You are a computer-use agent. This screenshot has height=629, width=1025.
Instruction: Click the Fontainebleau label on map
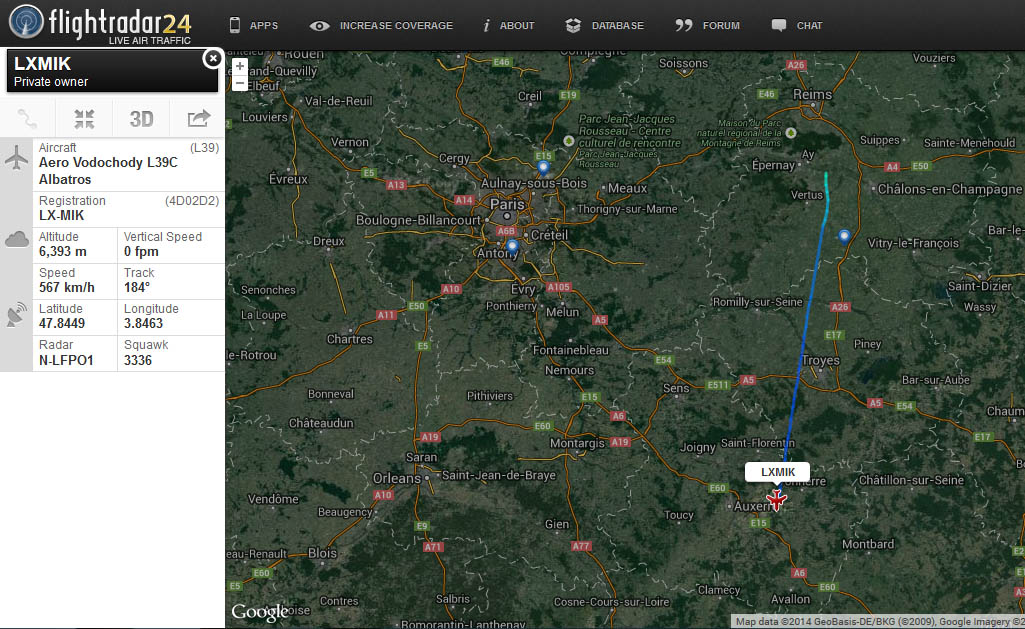tap(571, 350)
